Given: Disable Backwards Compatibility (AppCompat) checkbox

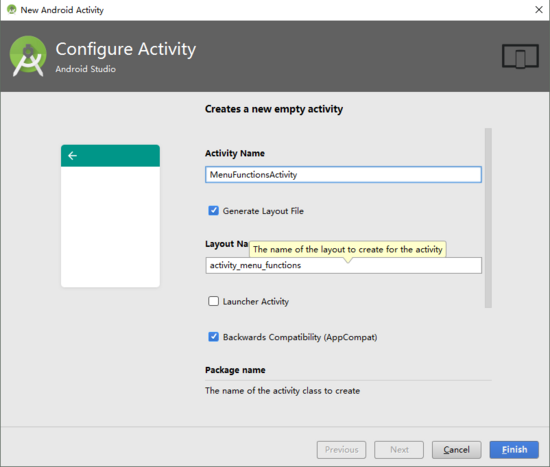Looking at the screenshot, I should 213,337.
